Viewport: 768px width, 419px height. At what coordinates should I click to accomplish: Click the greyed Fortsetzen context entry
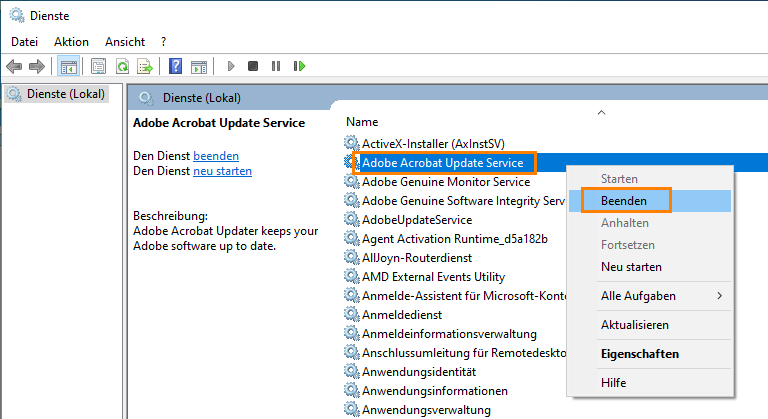pos(650,245)
